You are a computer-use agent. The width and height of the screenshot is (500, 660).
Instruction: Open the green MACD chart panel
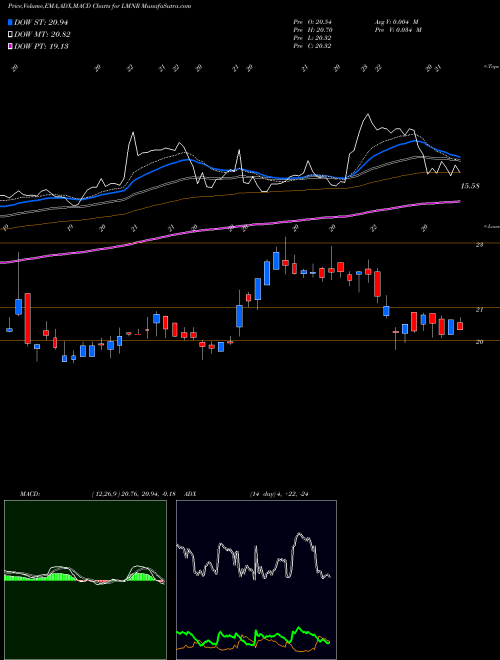85,580
